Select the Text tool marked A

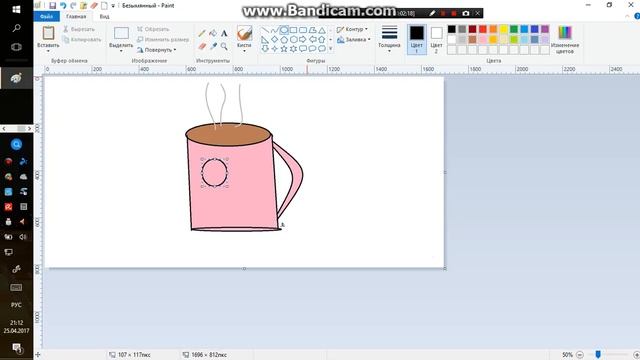pos(224,33)
